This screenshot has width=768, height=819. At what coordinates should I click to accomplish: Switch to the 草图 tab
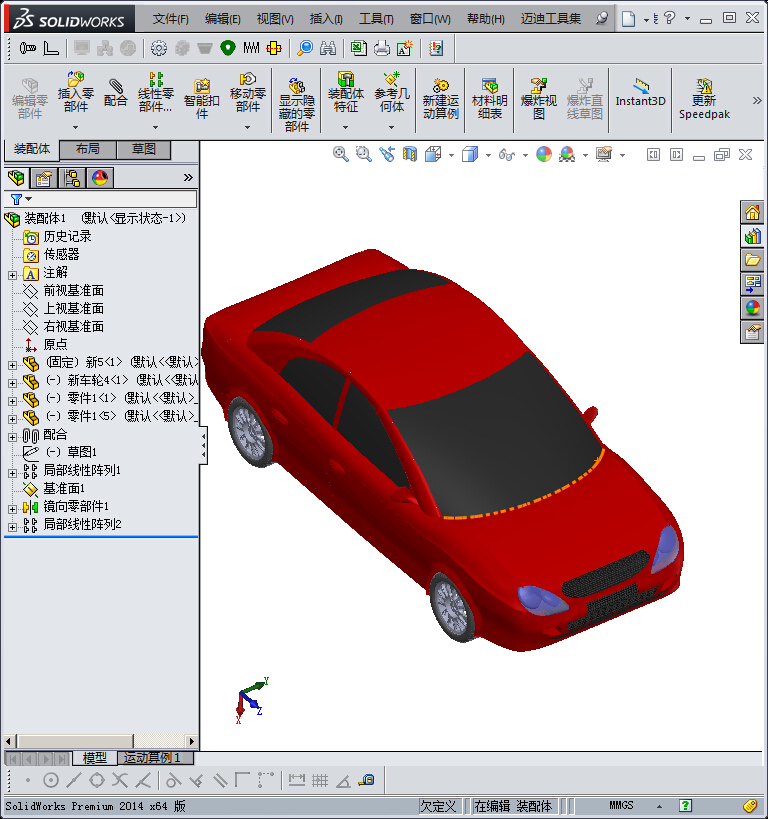click(144, 149)
